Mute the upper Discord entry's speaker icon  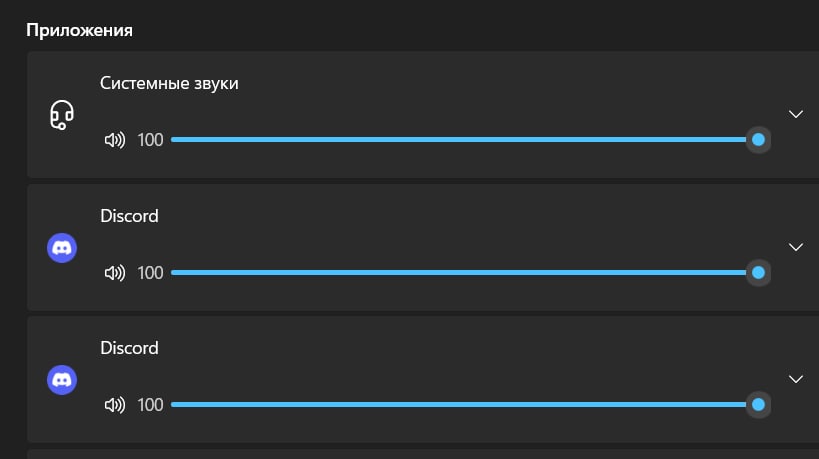pyautogui.click(x=115, y=273)
